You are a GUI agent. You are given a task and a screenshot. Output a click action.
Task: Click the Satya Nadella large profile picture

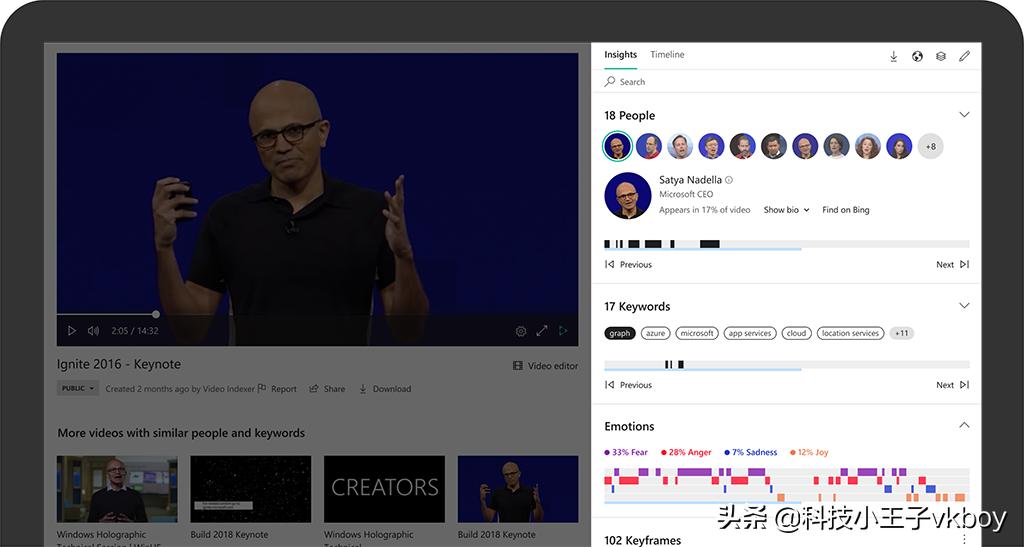coord(628,196)
